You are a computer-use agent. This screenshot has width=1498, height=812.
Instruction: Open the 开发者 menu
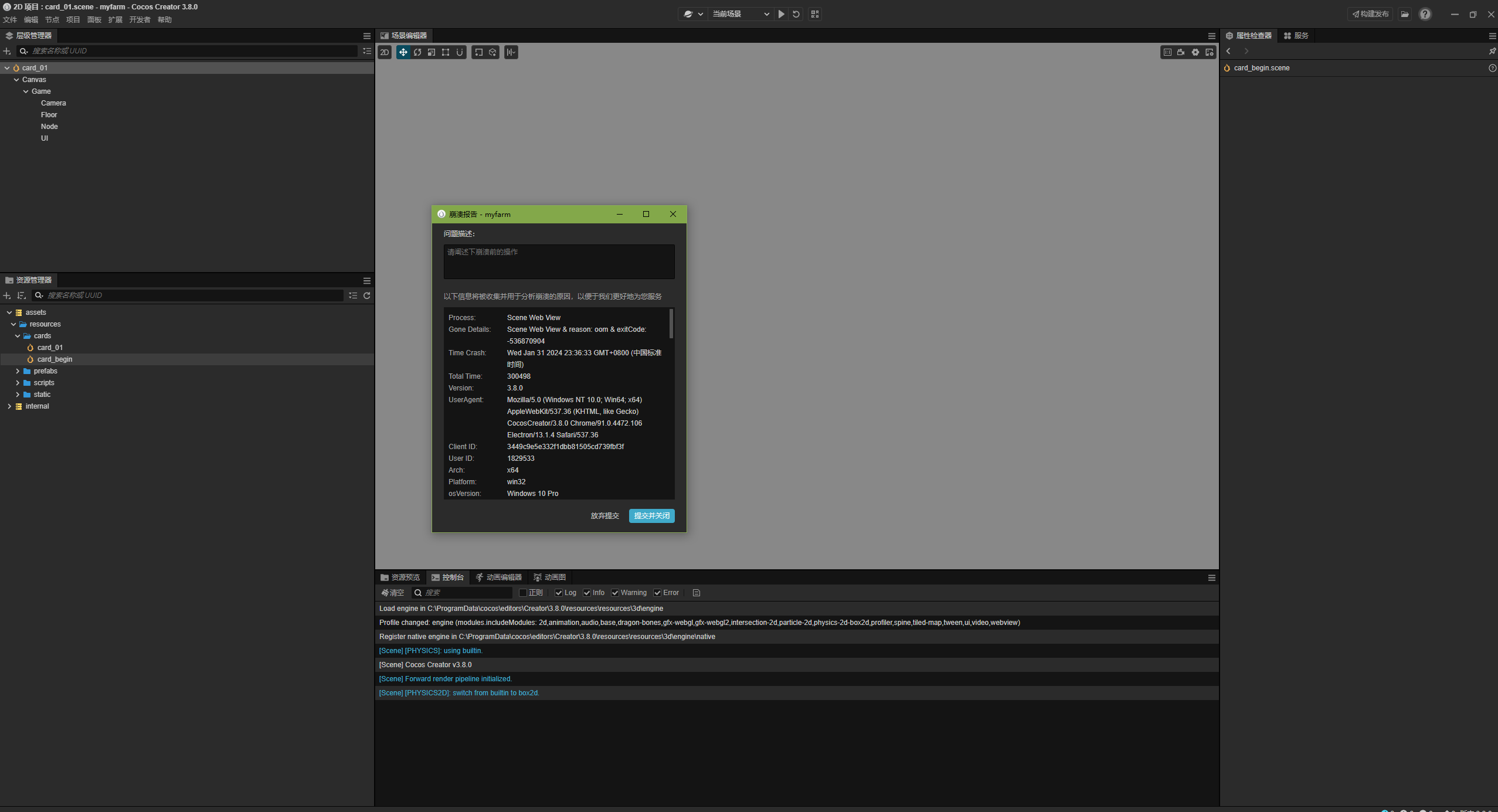[x=140, y=20]
